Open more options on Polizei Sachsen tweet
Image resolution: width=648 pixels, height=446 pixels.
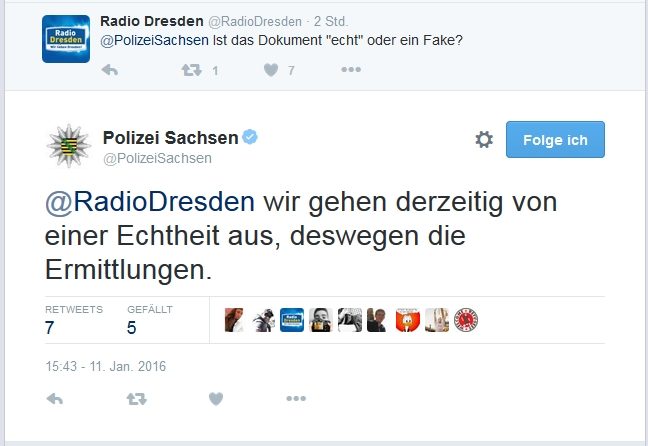(295, 399)
